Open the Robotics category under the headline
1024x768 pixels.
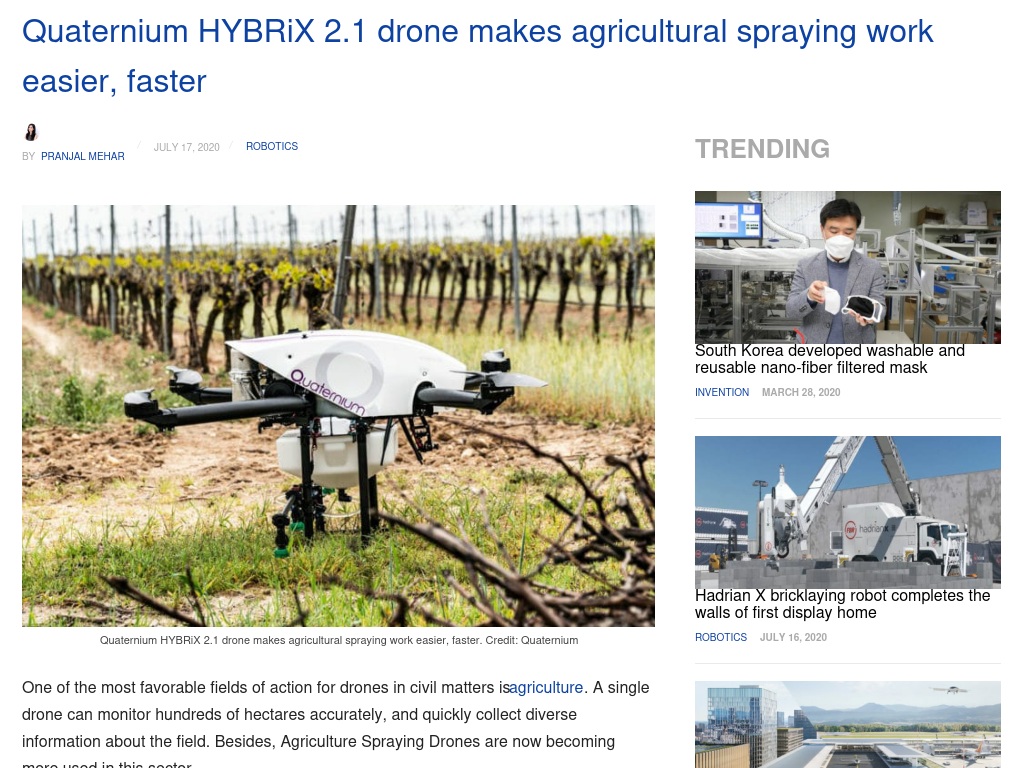coord(272,146)
